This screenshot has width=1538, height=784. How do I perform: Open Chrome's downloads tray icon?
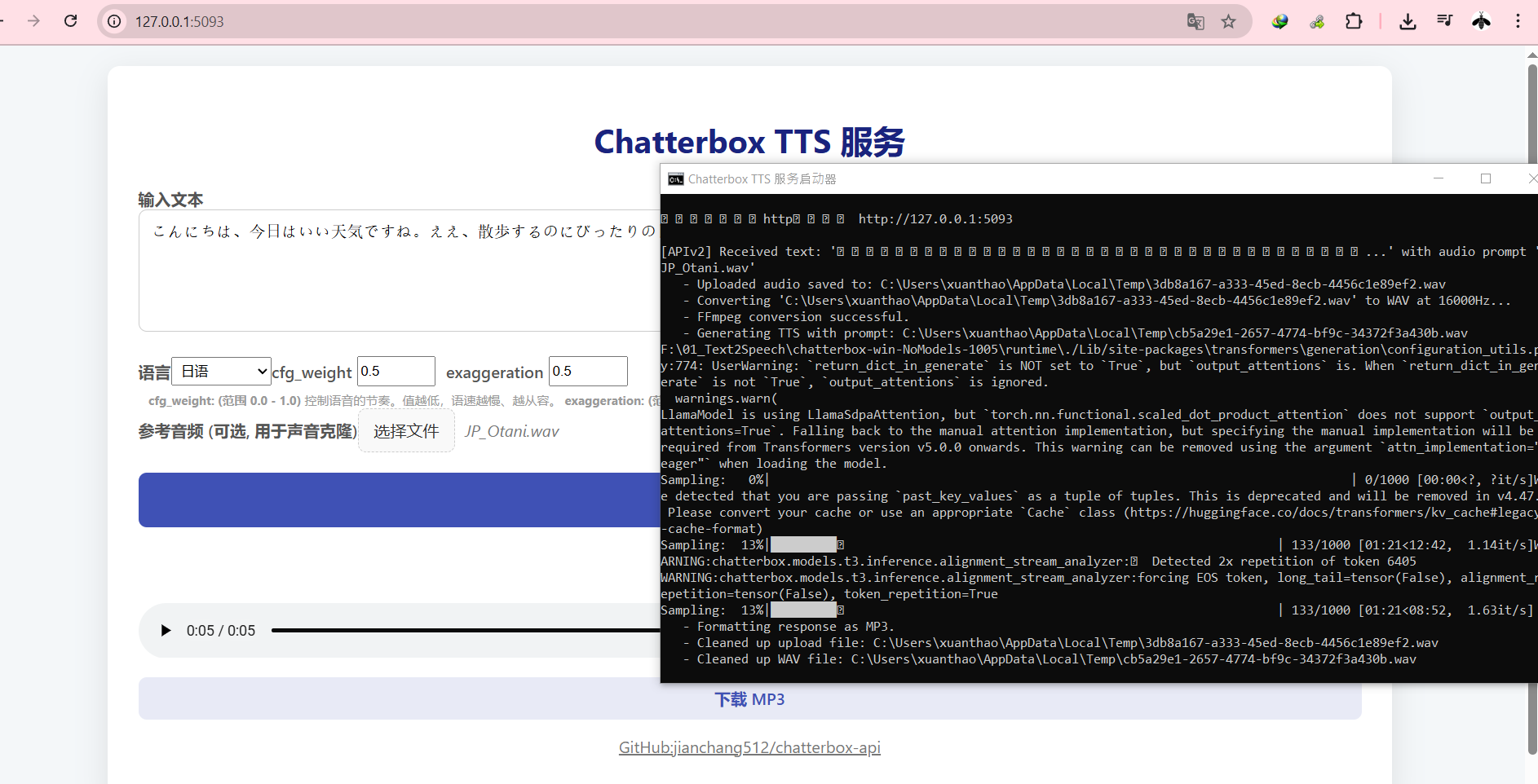coord(1408,22)
